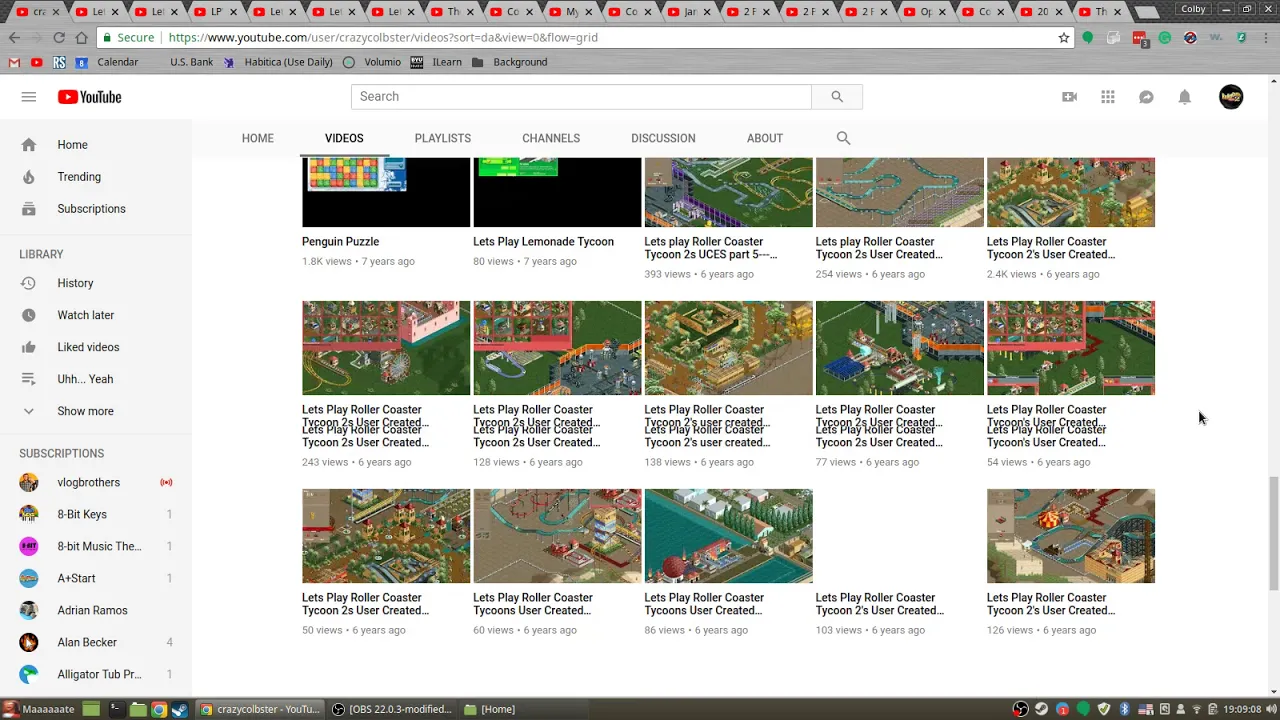Switch to channel HOME tab

click(258, 138)
